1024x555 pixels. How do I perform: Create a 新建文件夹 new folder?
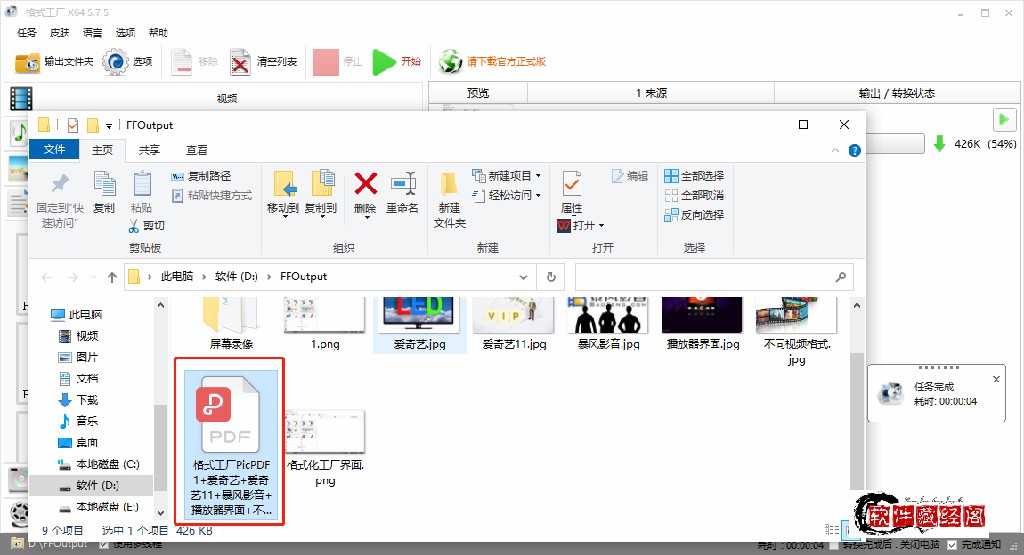[449, 200]
